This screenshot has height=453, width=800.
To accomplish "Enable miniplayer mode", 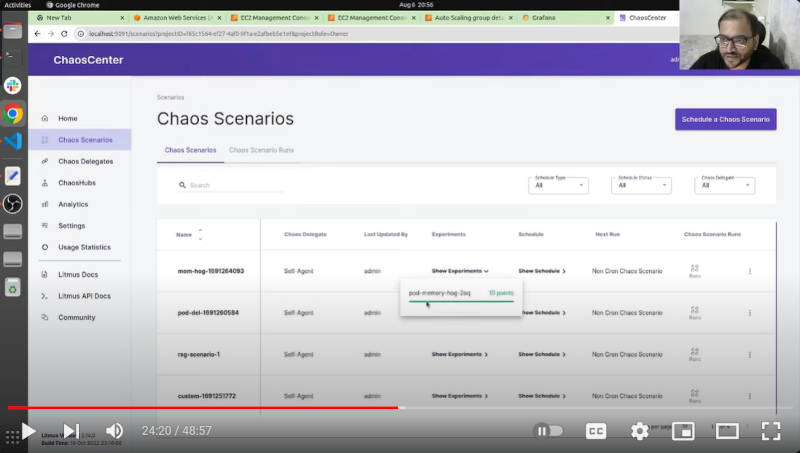I will [683, 431].
